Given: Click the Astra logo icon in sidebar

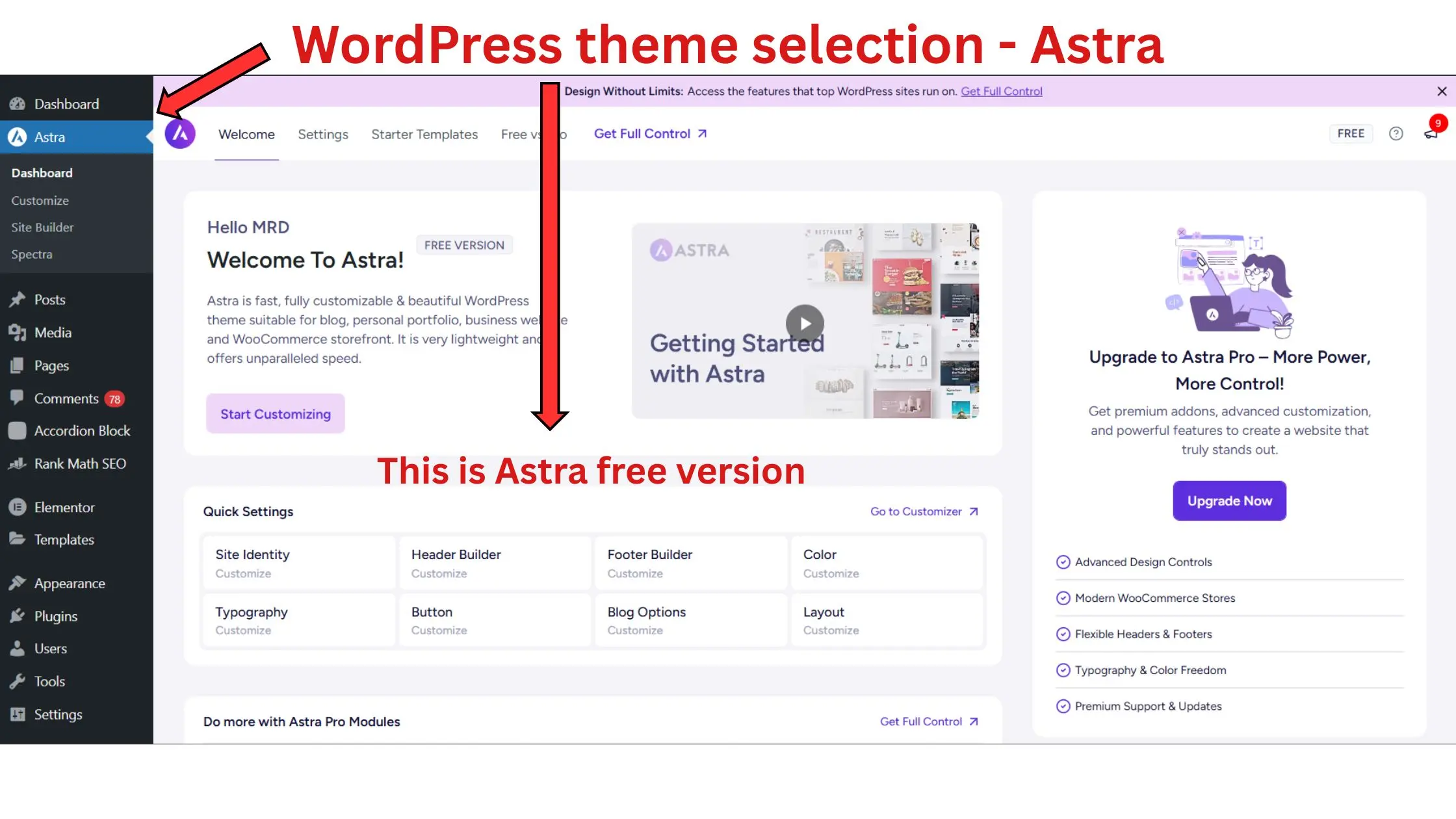Looking at the screenshot, I should (18, 137).
